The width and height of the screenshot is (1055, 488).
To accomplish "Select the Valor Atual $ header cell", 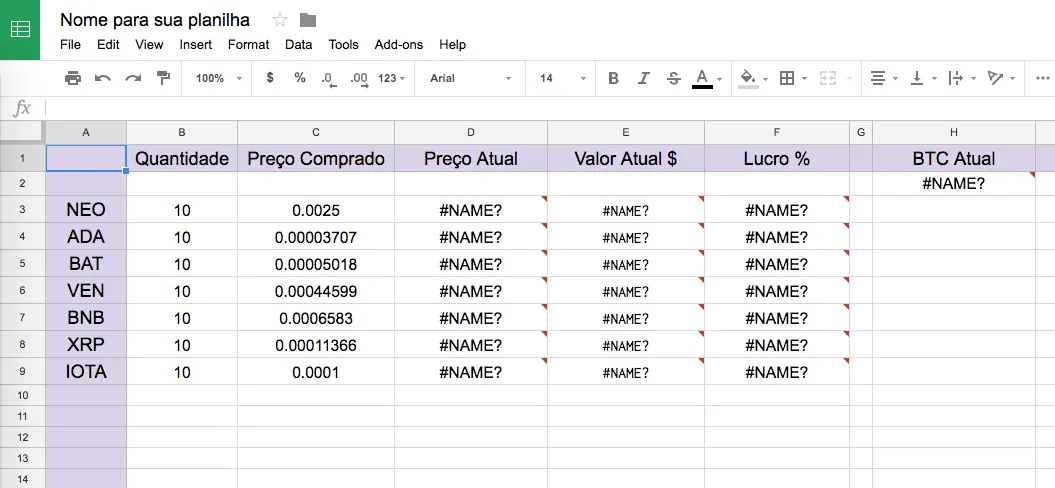I will pyautogui.click(x=626, y=159).
